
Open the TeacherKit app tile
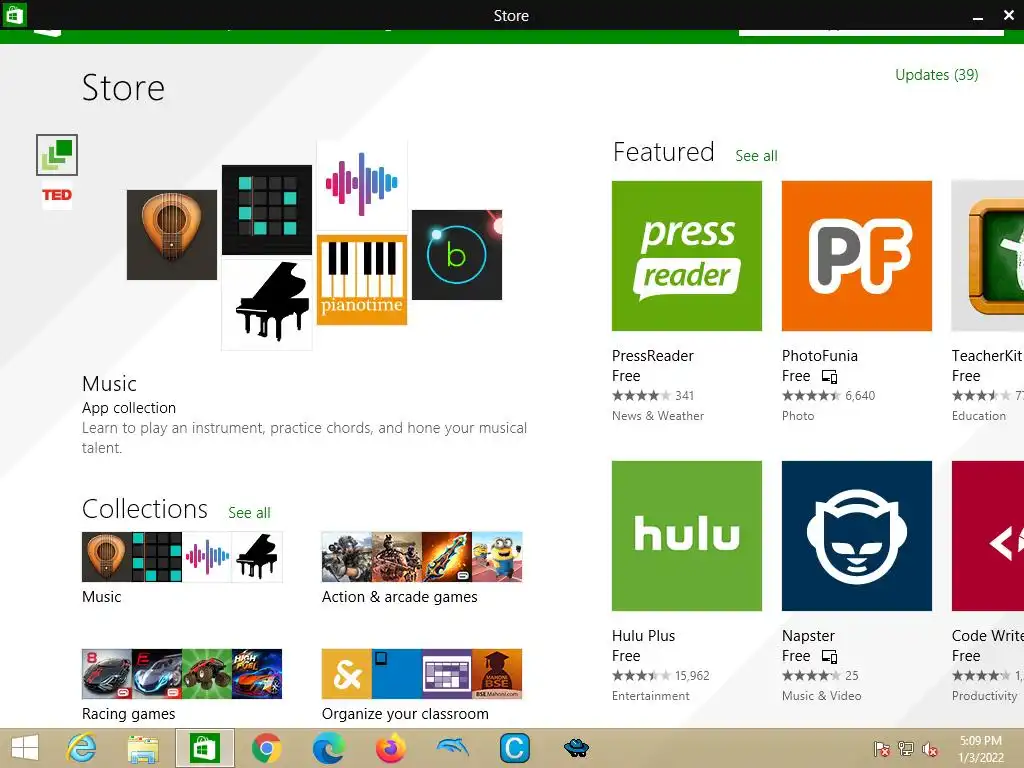987,255
